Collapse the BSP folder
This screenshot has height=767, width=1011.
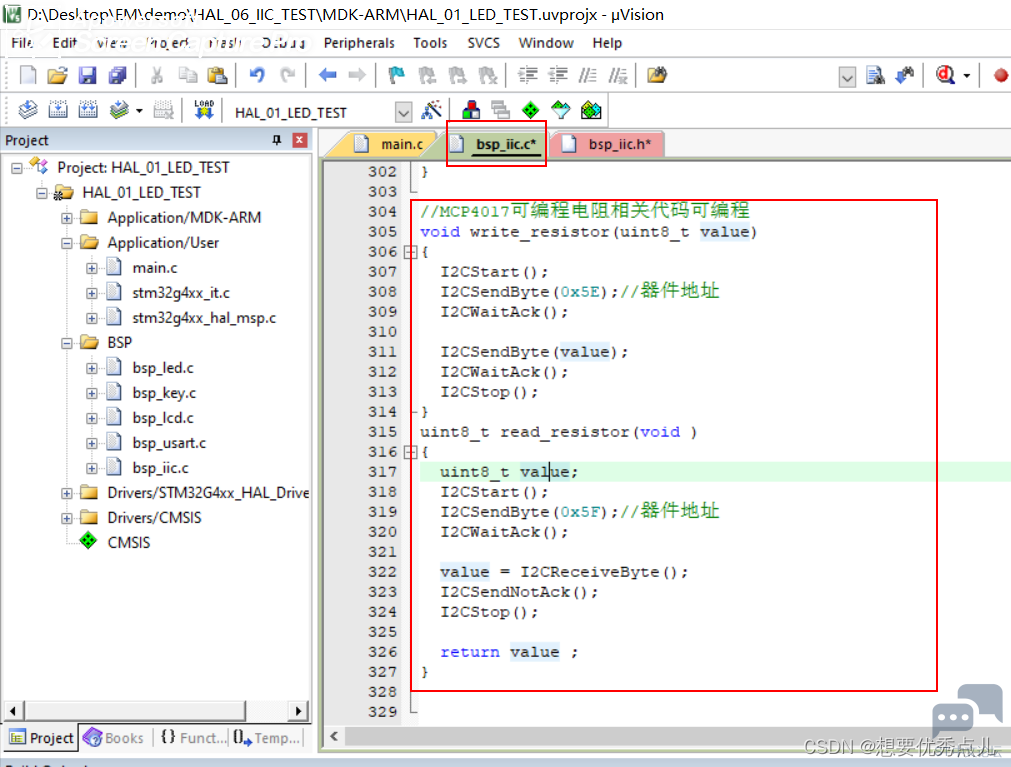pos(67,344)
